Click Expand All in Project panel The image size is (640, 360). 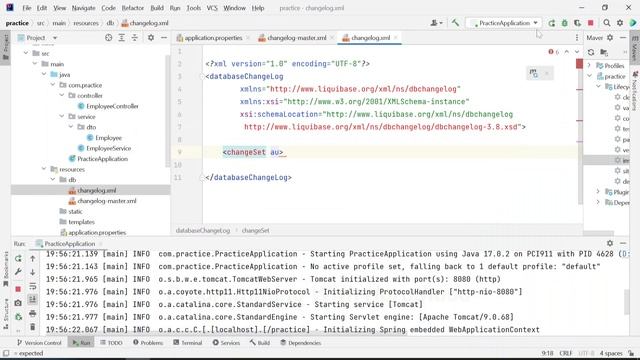(x=122, y=38)
